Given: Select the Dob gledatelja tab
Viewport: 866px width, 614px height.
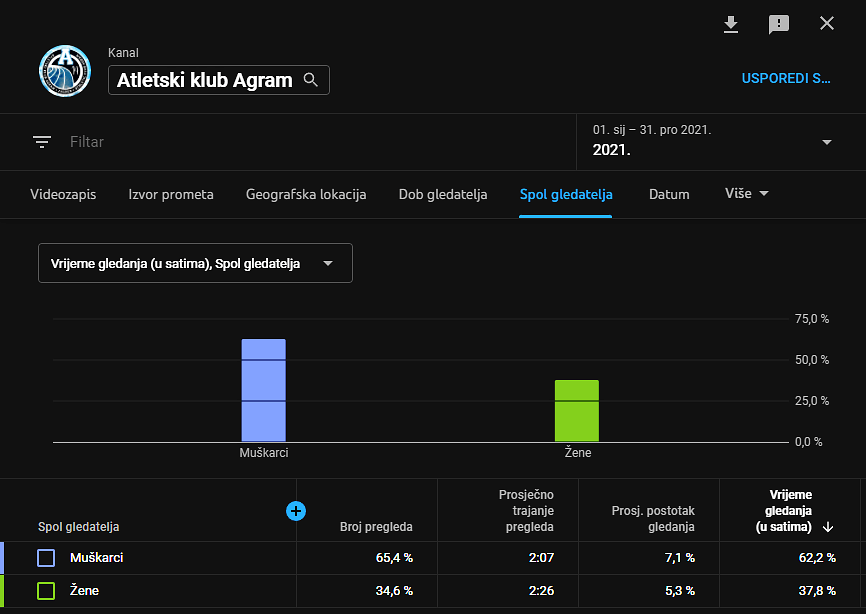Looking at the screenshot, I should click(443, 195).
